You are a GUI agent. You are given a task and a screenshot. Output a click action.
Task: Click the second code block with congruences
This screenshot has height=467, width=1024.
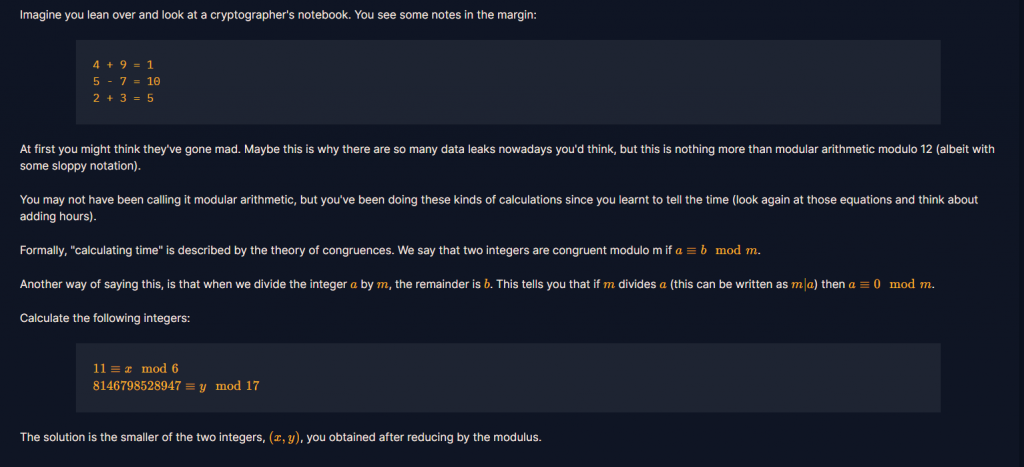[x=508, y=378]
